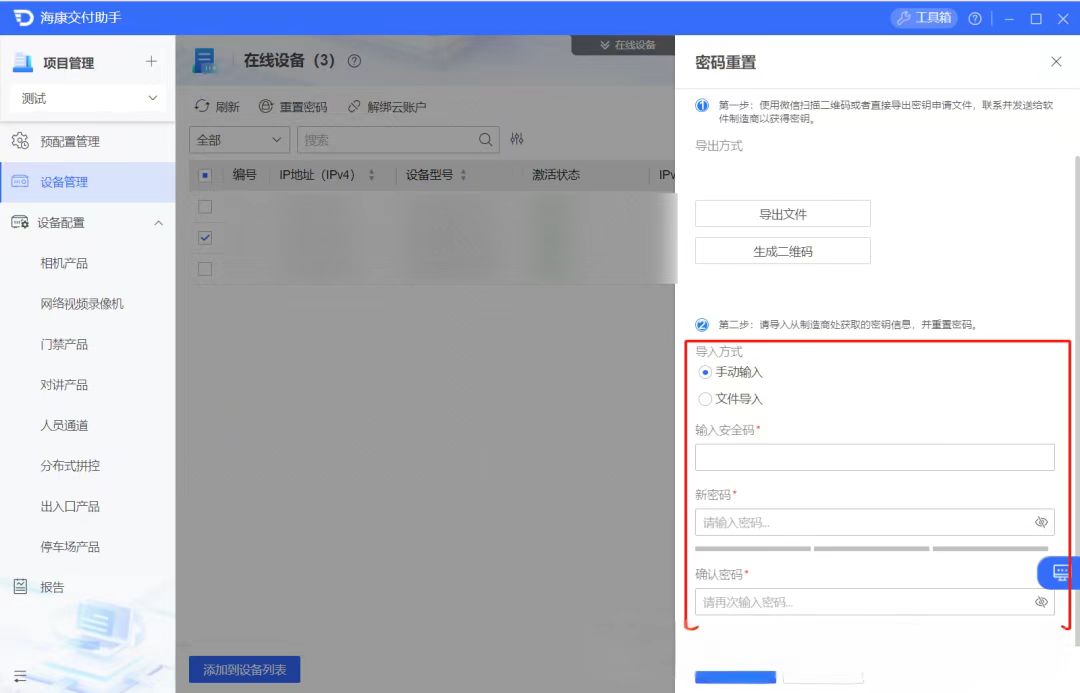The image size is (1080, 693).
Task: Open 相机产品 configuration
Action: point(64,263)
